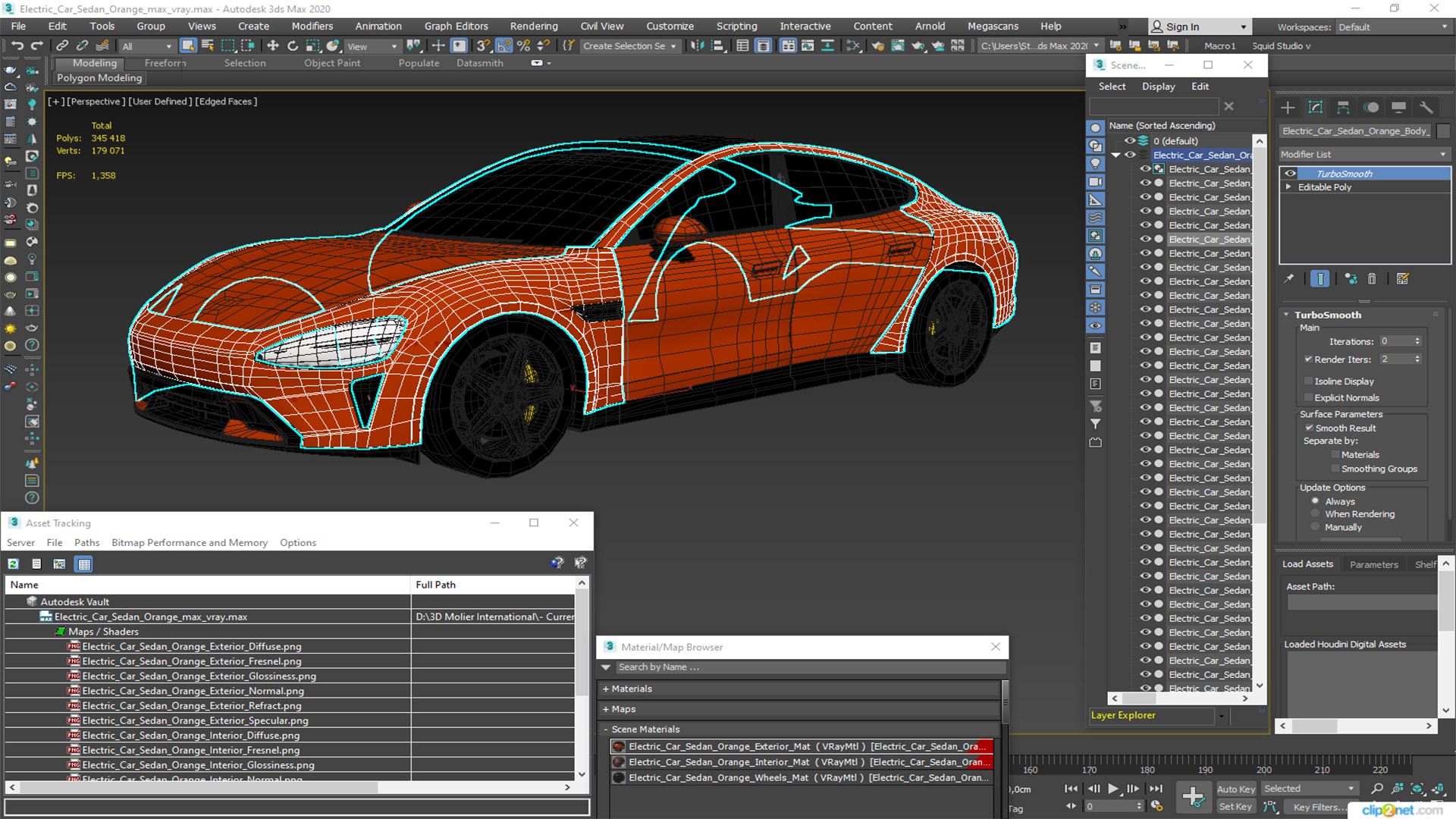1456x819 pixels.
Task: Click the Redo arrow icon
Action: point(37,45)
